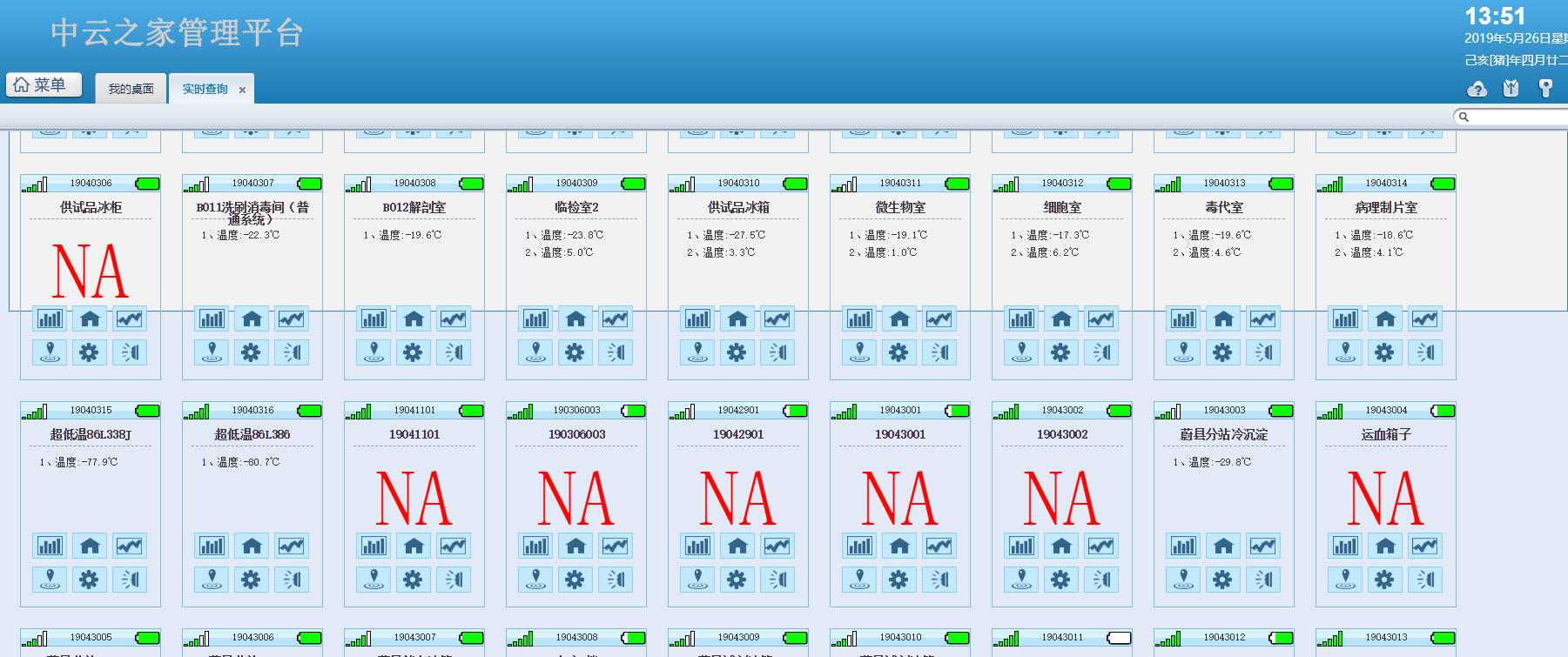The image size is (1568, 657).
Task: Click home icon on 蔚县分站冷沉淀 card
Action: (1223, 546)
